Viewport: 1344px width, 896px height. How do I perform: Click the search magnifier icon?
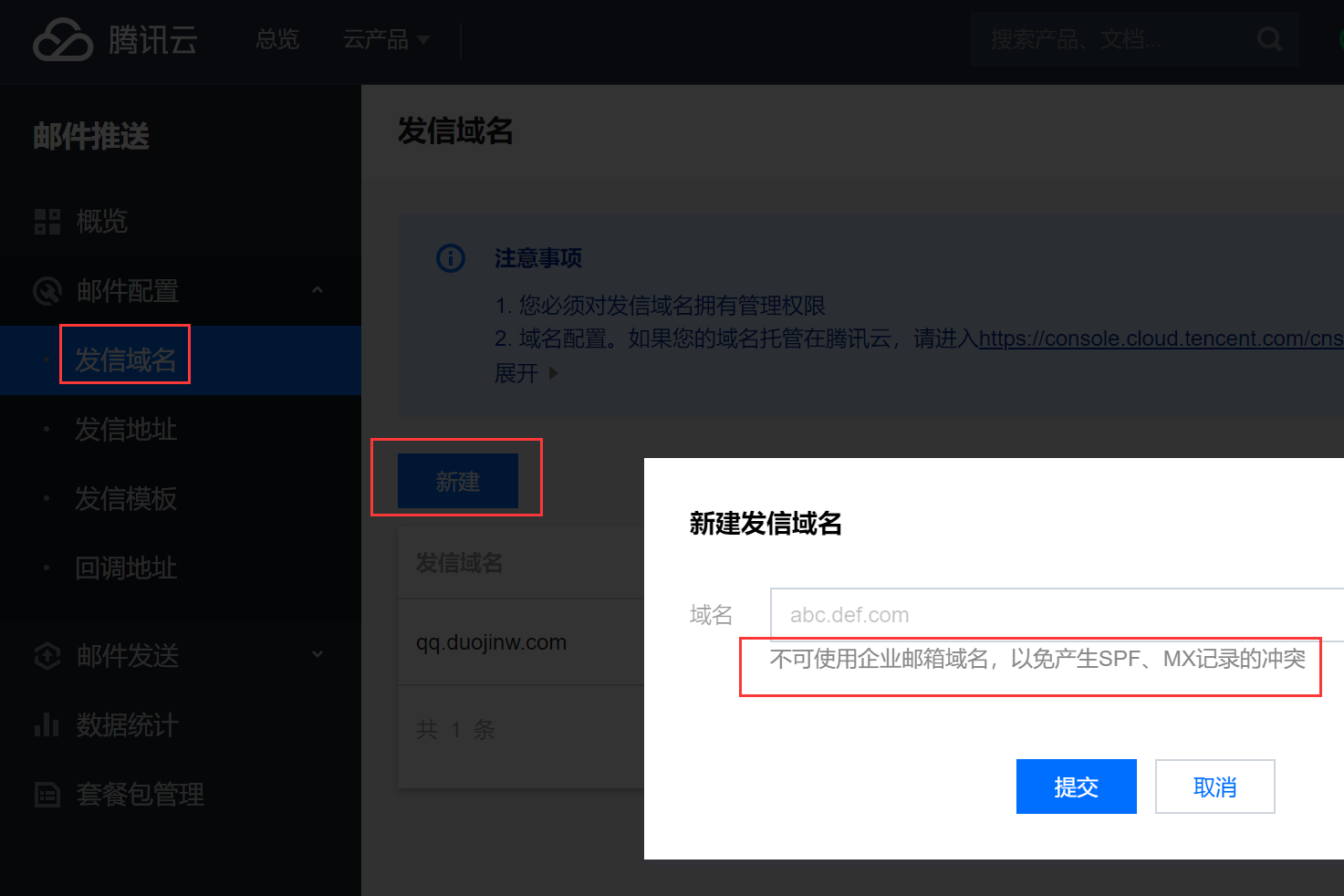pos(1269,39)
